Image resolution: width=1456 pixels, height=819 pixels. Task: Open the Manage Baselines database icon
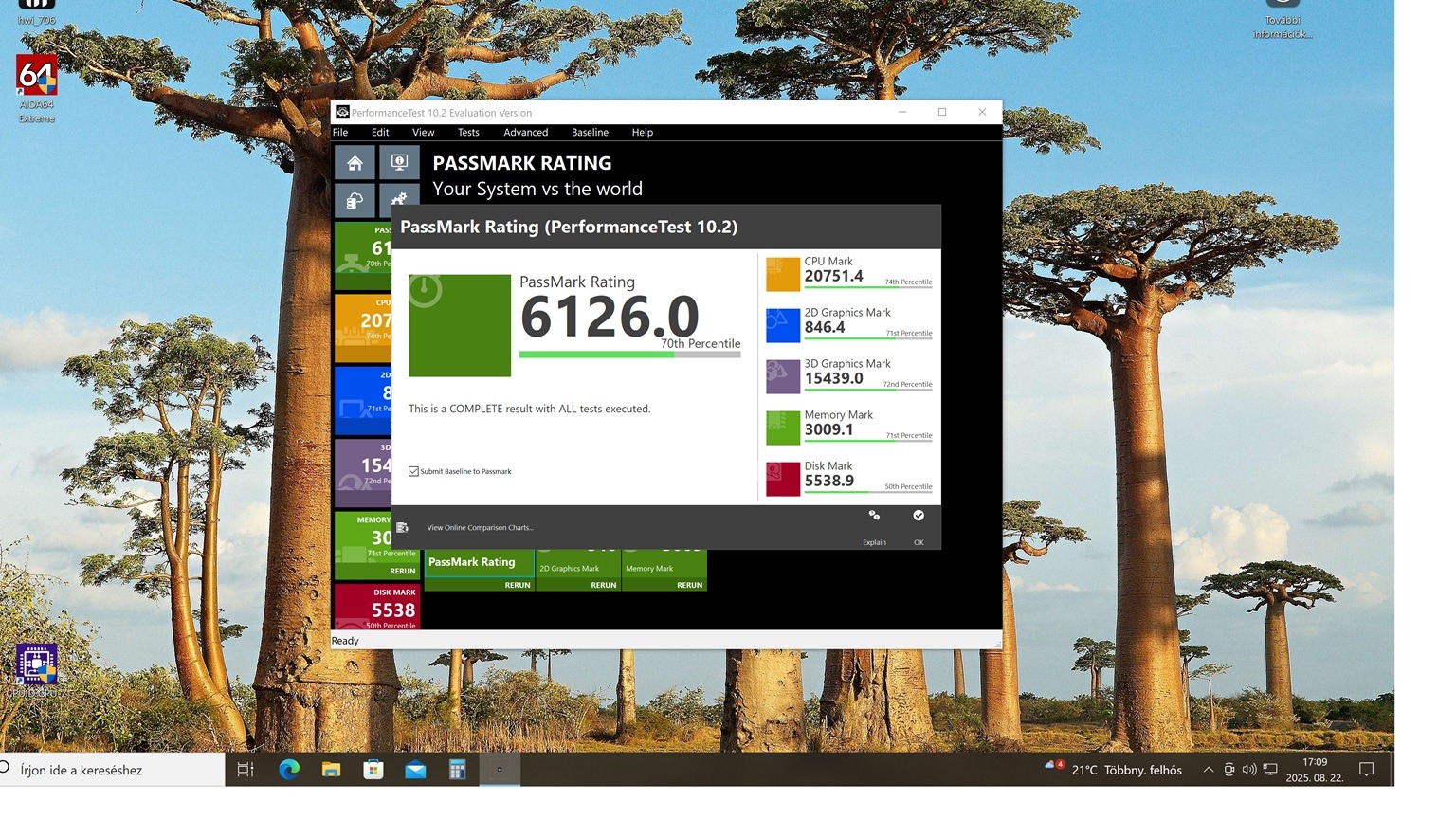355,200
